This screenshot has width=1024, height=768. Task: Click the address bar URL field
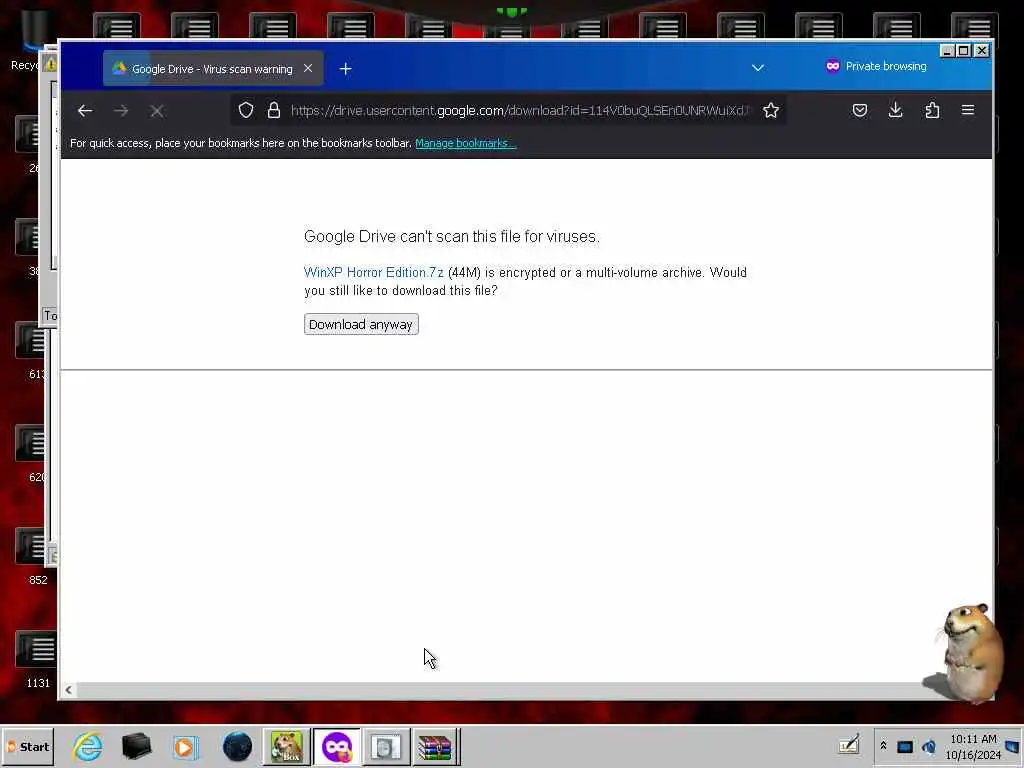520,110
